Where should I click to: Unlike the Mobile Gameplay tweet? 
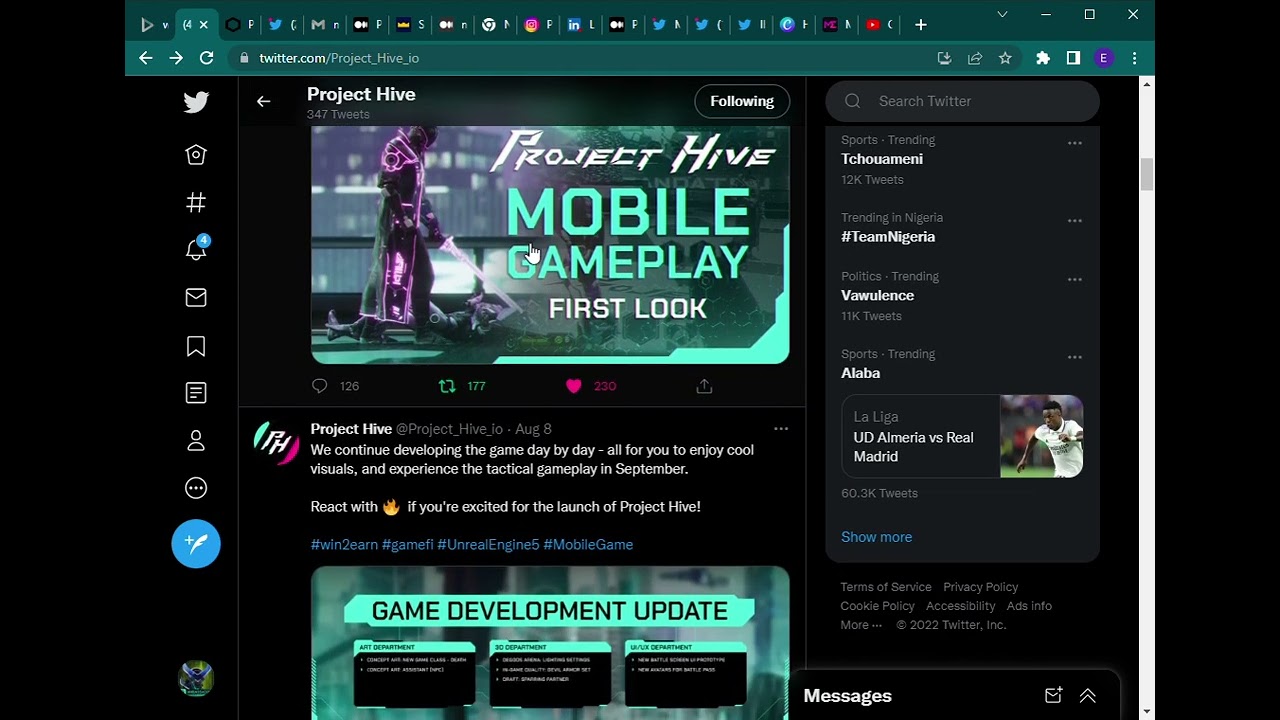573,386
